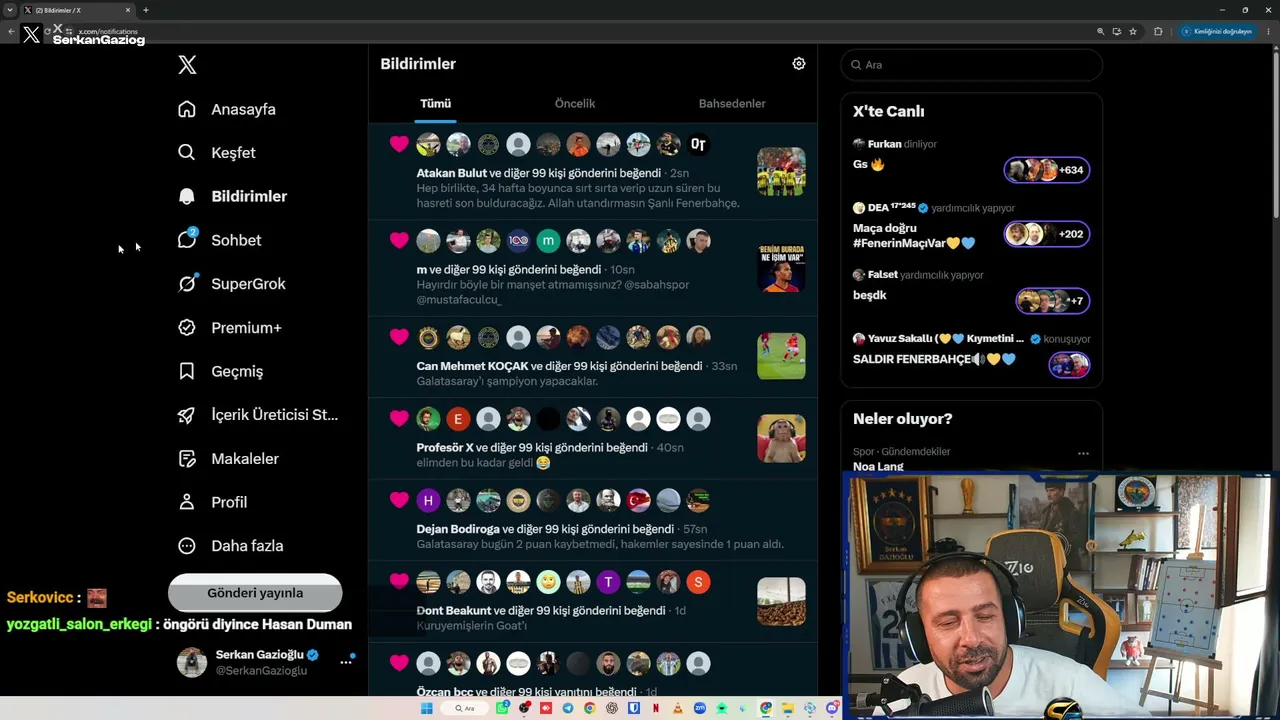Expand the Daha fazla menu

(231, 546)
